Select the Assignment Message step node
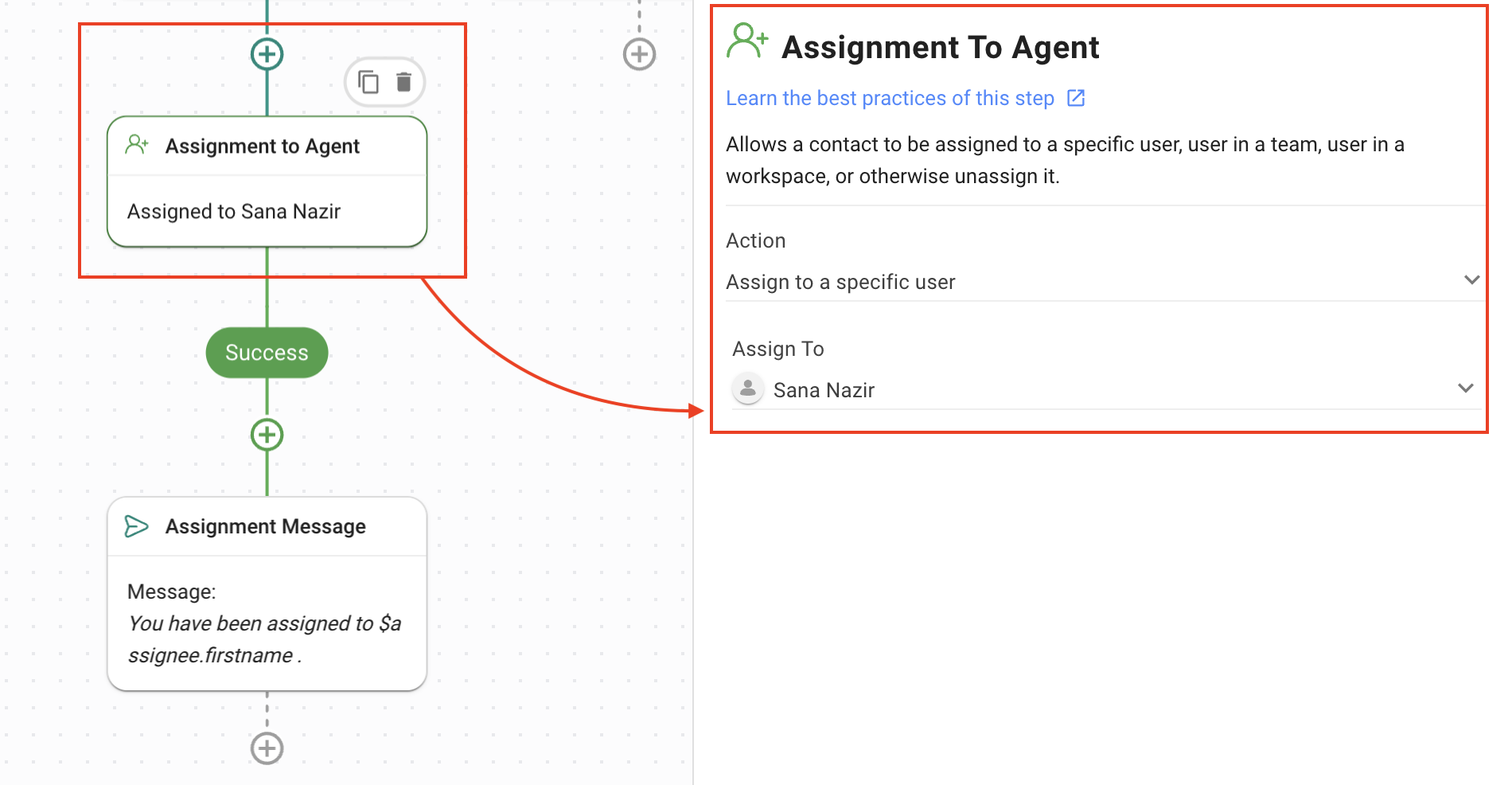Screen dimensions: 1512x785 pos(266,526)
